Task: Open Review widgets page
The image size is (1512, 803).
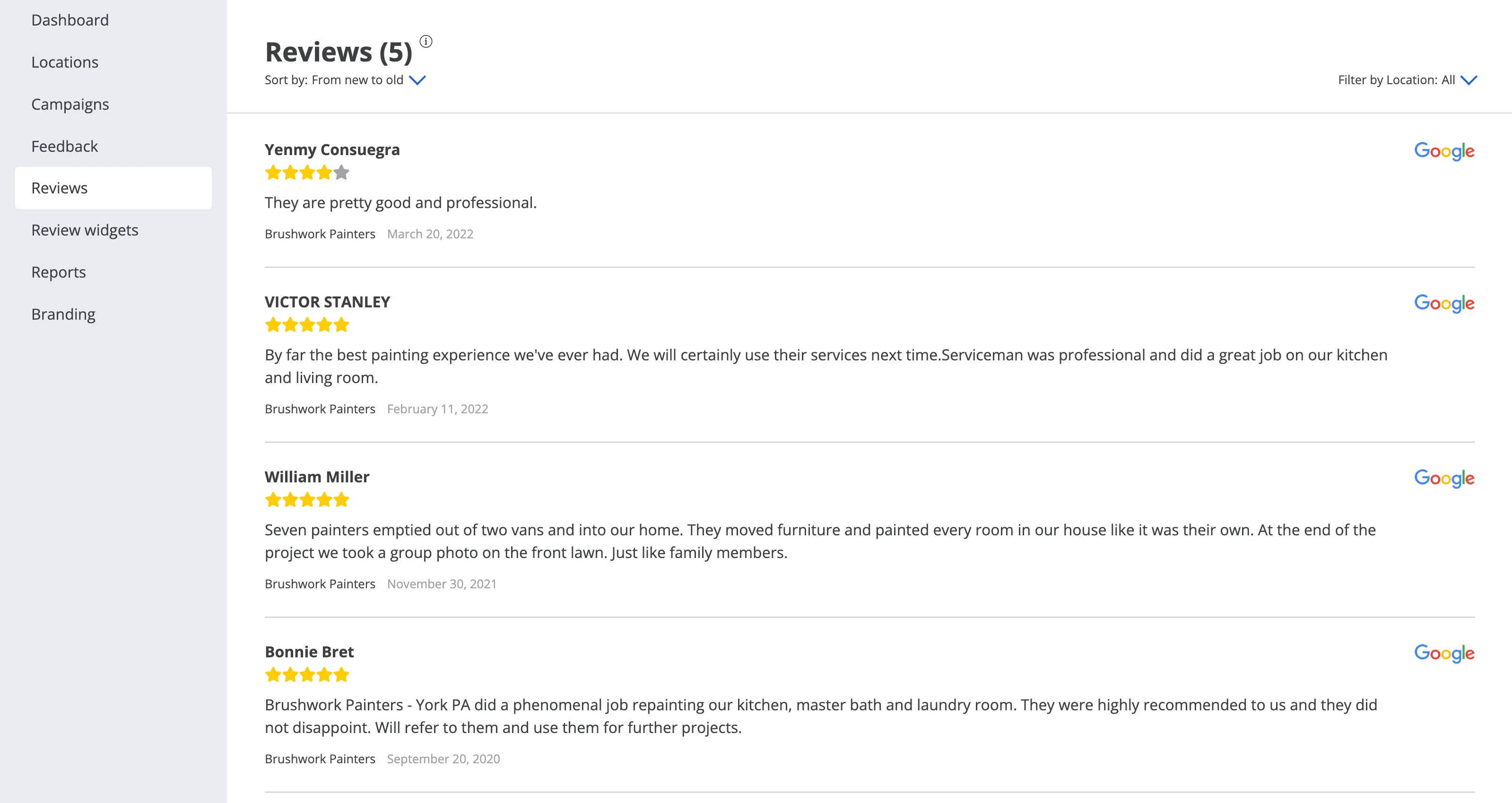Action: [x=85, y=230]
